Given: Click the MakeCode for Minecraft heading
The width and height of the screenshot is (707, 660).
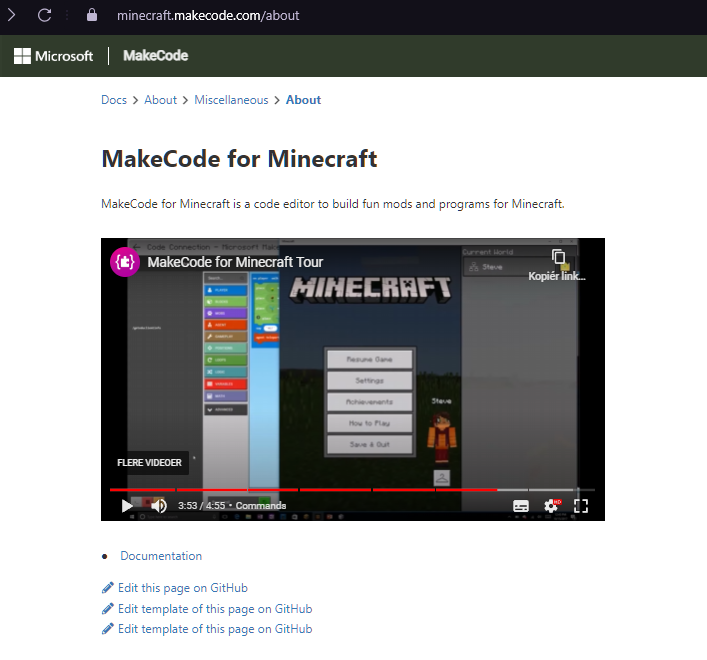Looking at the screenshot, I should point(239,159).
